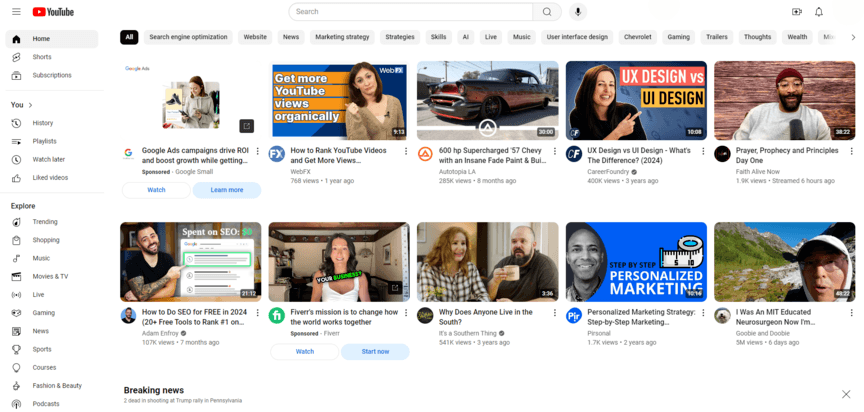Open the notifications bell
This screenshot has width=864, height=412.
tap(819, 12)
